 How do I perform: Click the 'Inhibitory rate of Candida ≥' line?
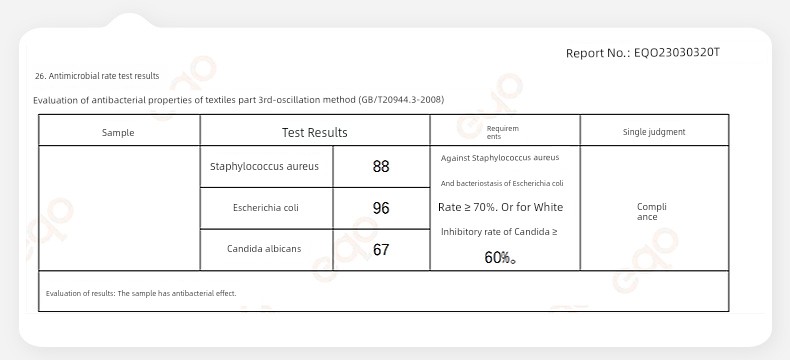pos(499,232)
